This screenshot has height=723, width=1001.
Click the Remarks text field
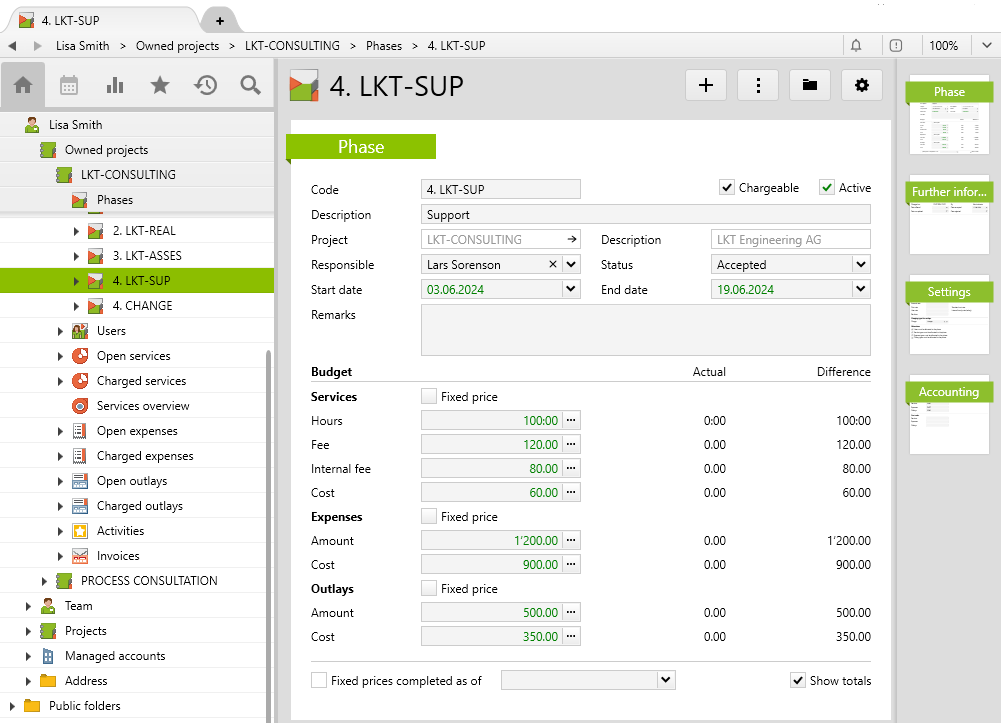click(645, 330)
